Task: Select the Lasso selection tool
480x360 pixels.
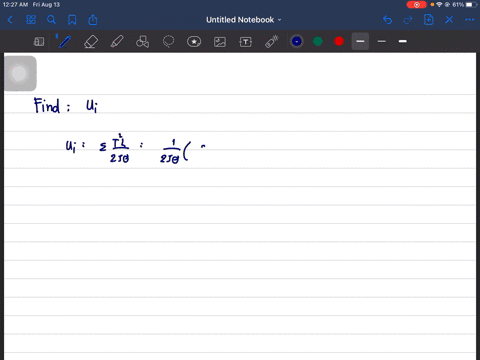Action: pyautogui.click(x=168, y=42)
